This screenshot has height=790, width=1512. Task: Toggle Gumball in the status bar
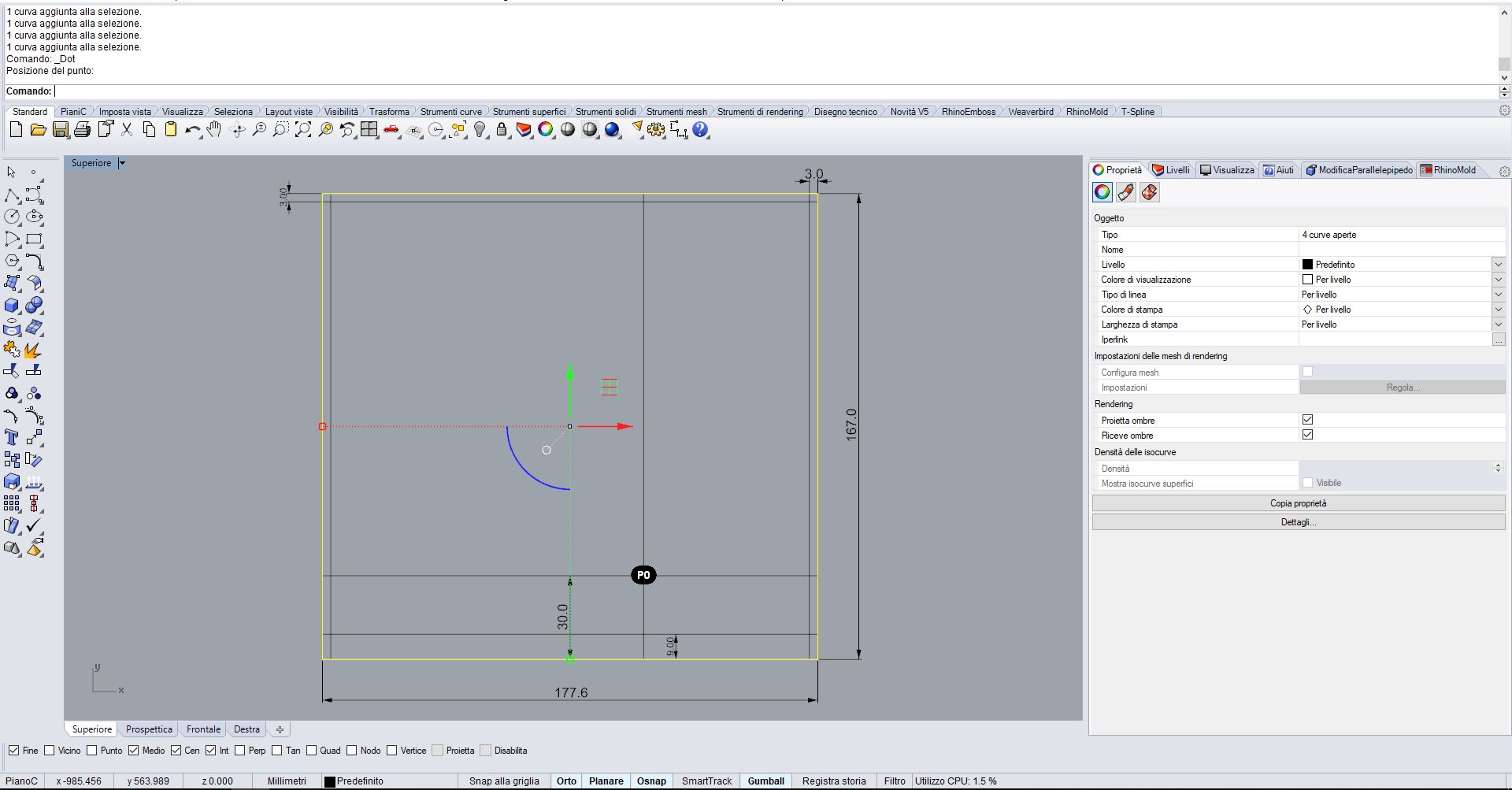pos(766,781)
